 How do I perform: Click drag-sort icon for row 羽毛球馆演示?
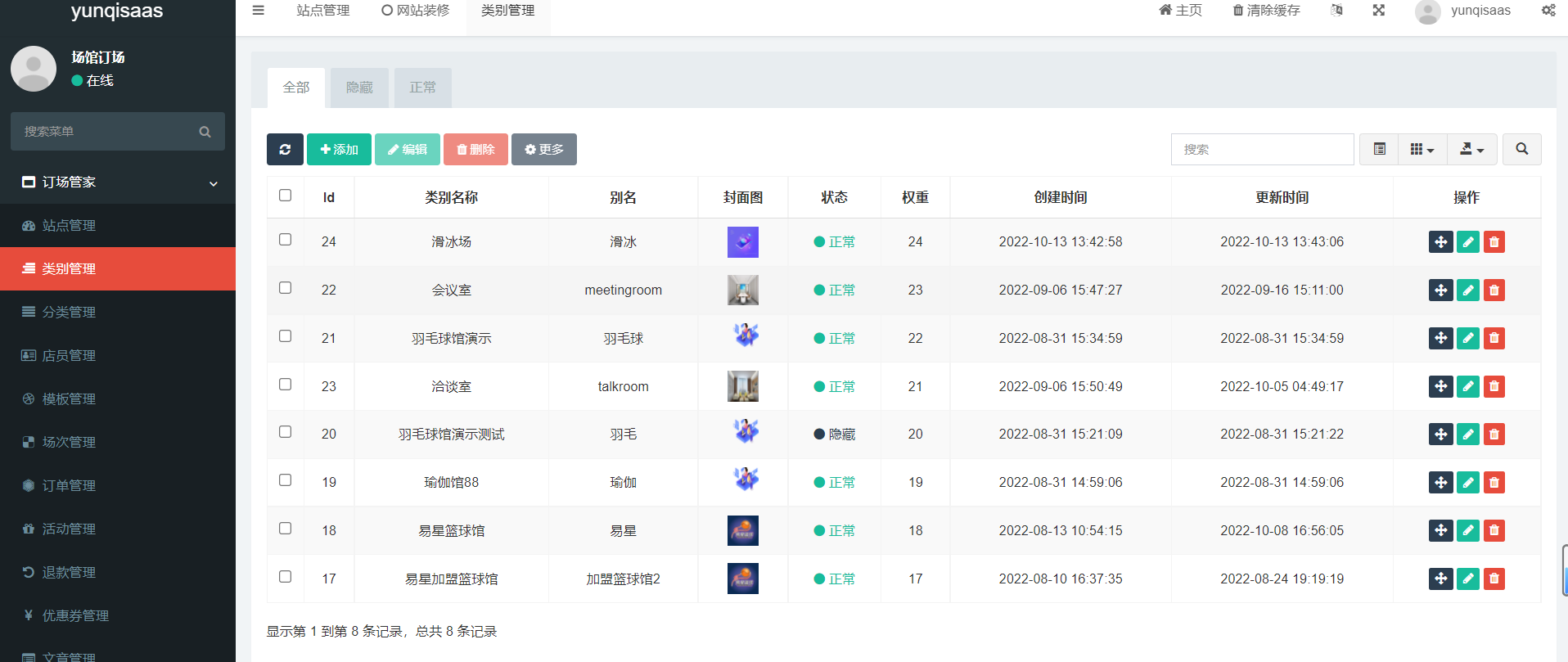pyautogui.click(x=1441, y=338)
